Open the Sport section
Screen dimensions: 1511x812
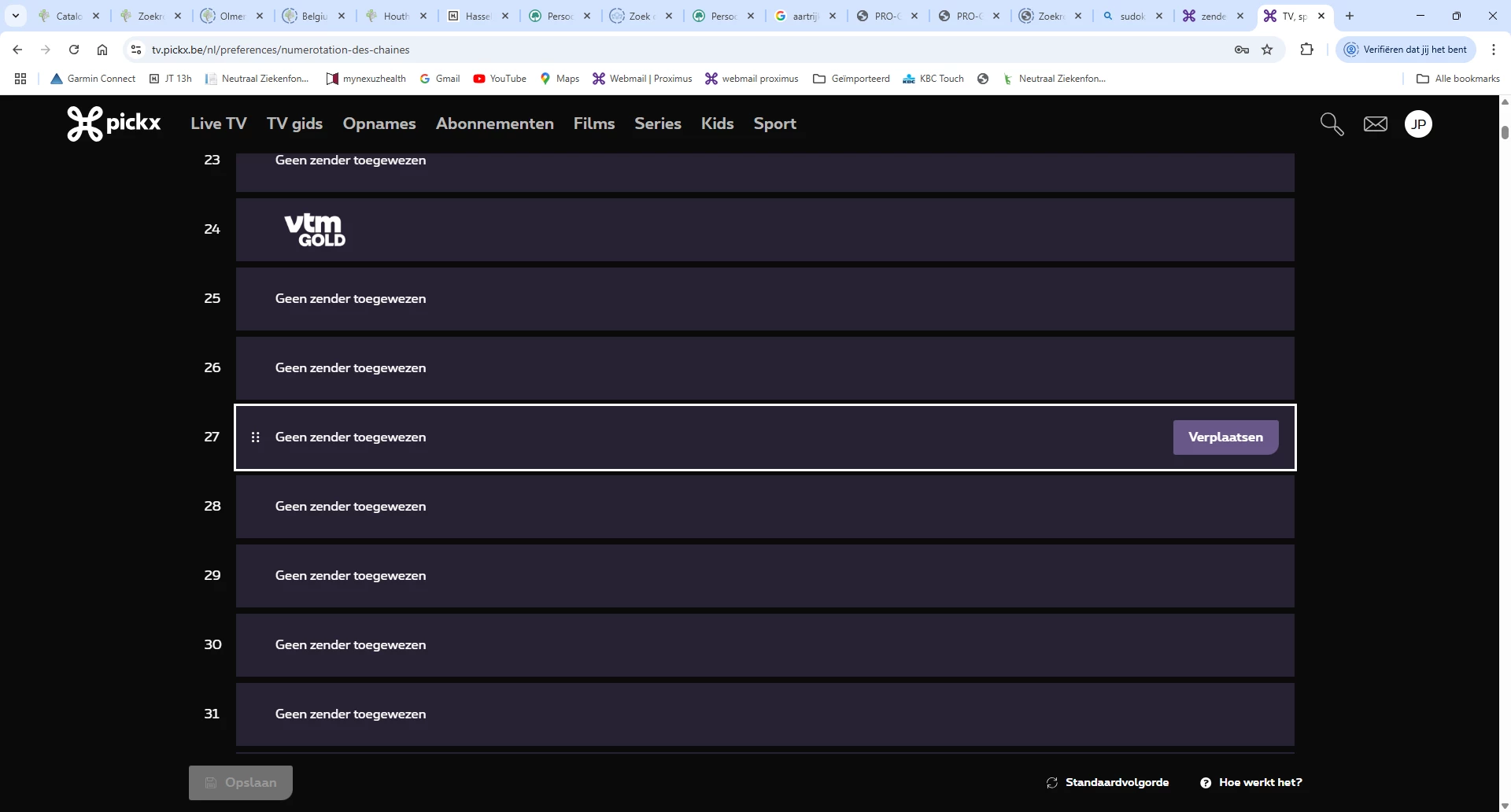(x=775, y=124)
